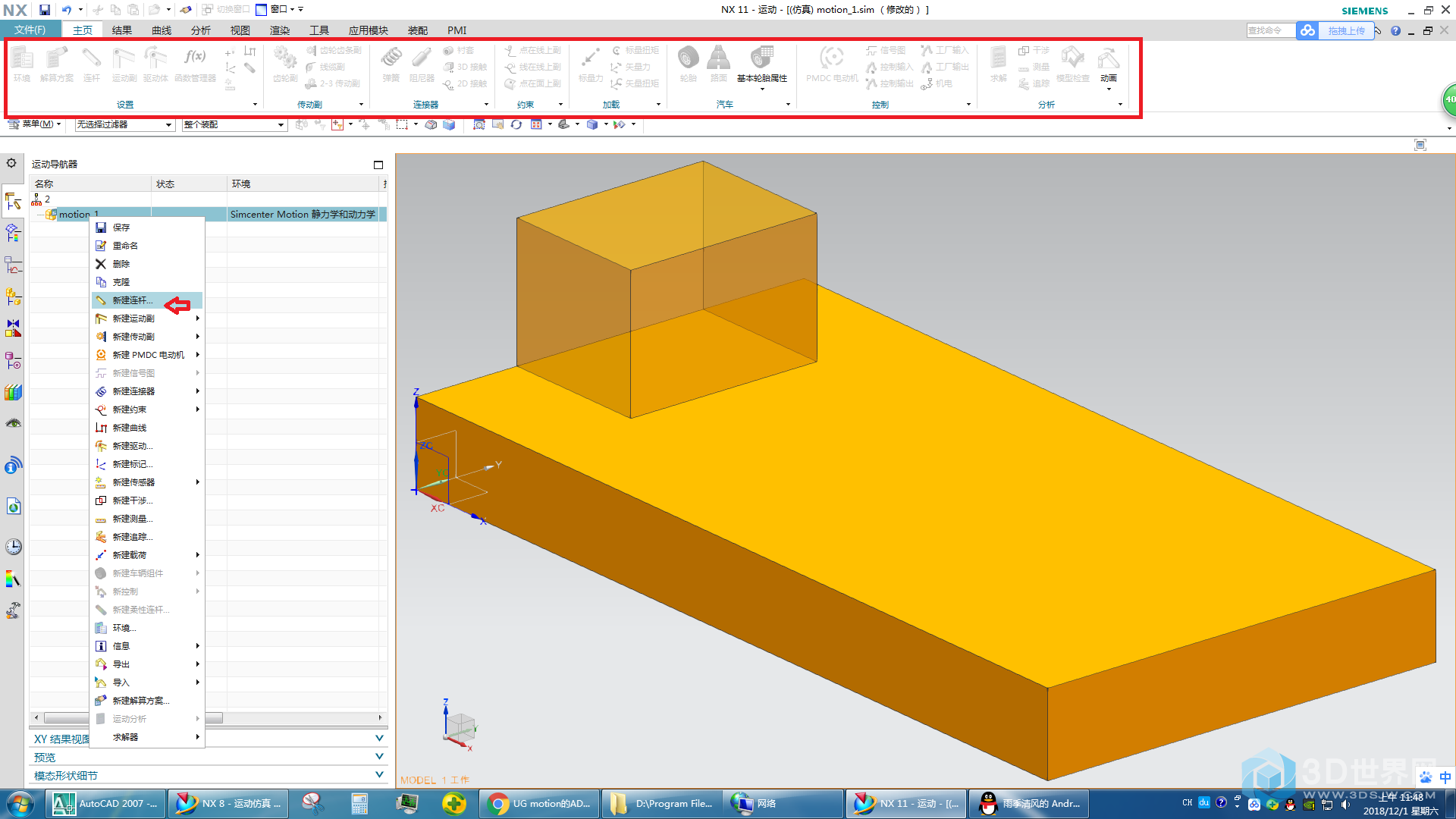This screenshot has height=819, width=1456.
Task: Expand the 设置 ribbon group arrow
Action: [255, 105]
